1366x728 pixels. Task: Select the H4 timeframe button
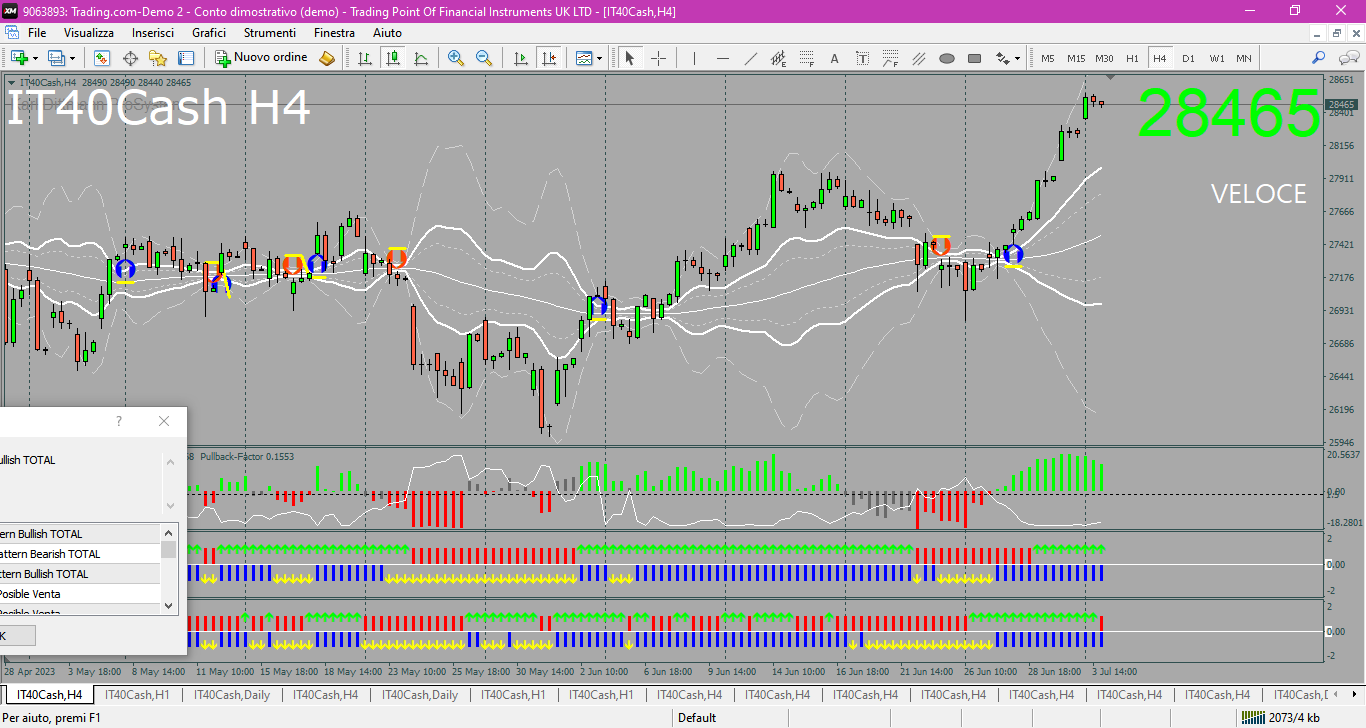tap(1160, 58)
